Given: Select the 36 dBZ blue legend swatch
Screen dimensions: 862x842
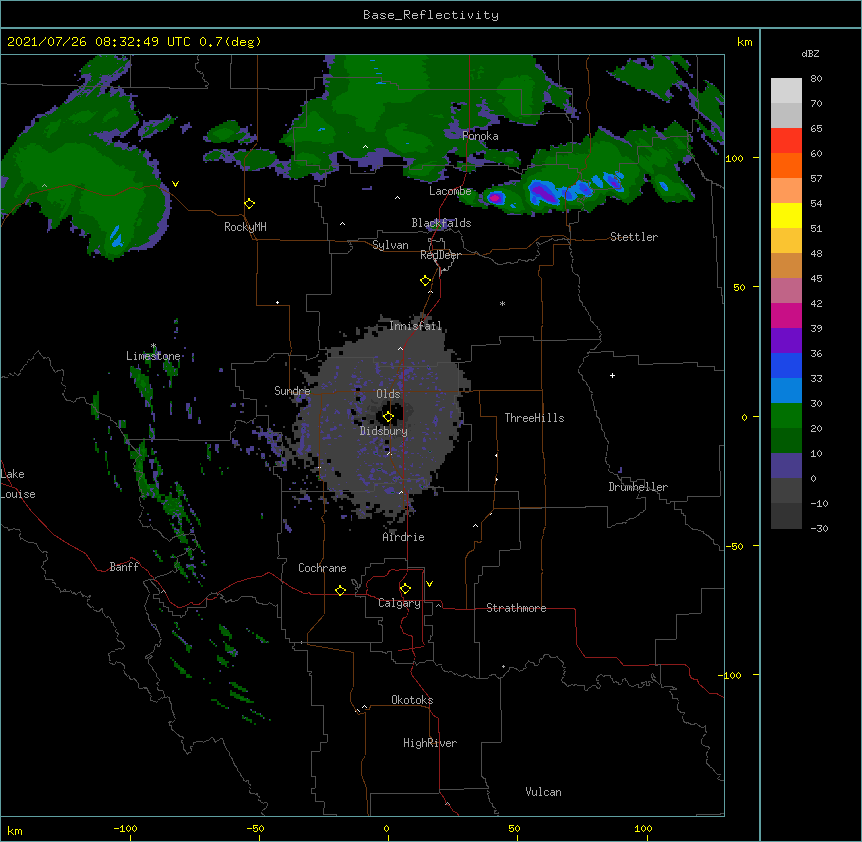Looking at the screenshot, I should coord(786,365).
